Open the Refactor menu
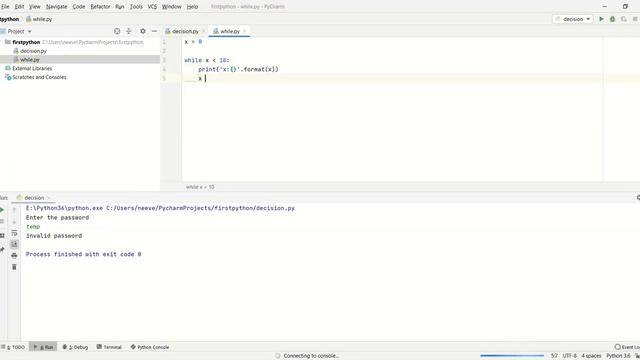The height and width of the screenshot is (360, 640). point(100,7)
